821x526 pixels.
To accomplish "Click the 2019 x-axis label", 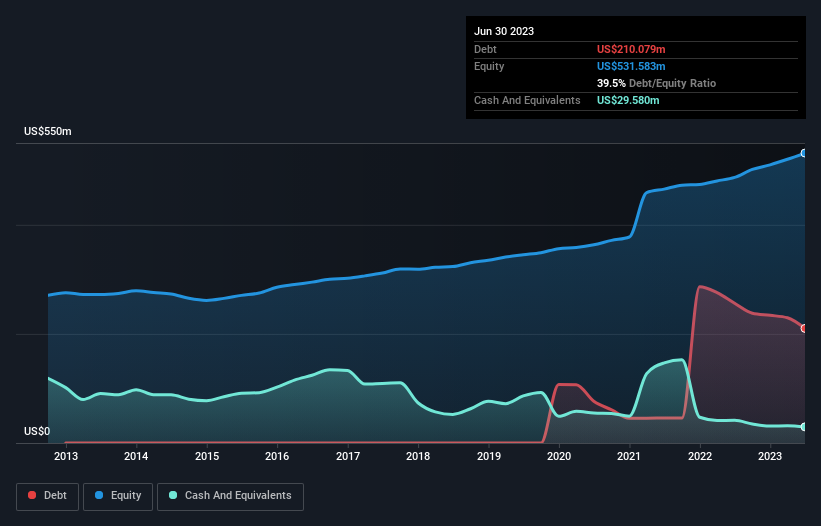I will (489, 456).
